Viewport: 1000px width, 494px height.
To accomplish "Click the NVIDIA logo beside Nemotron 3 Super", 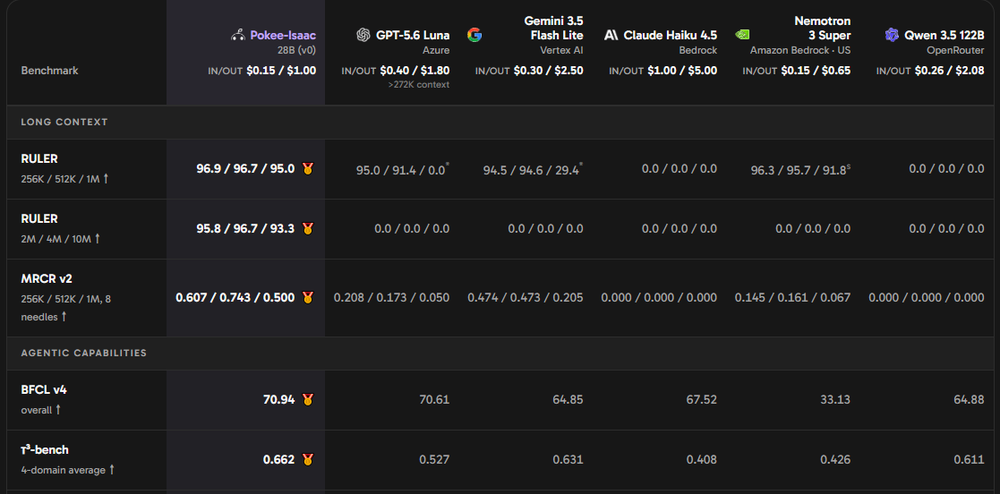I will (742, 35).
